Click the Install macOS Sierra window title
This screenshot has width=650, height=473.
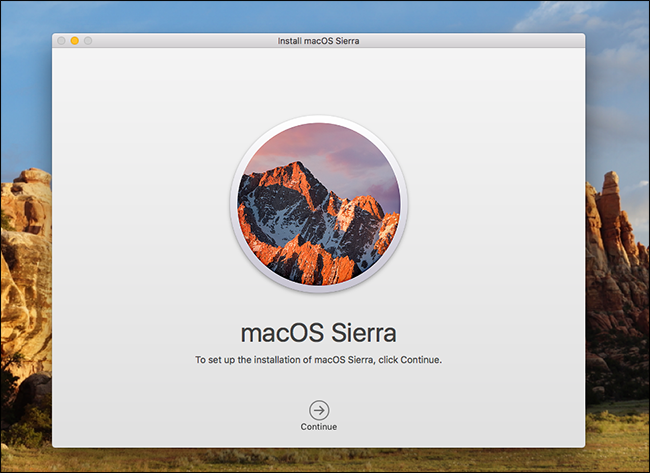point(318,41)
